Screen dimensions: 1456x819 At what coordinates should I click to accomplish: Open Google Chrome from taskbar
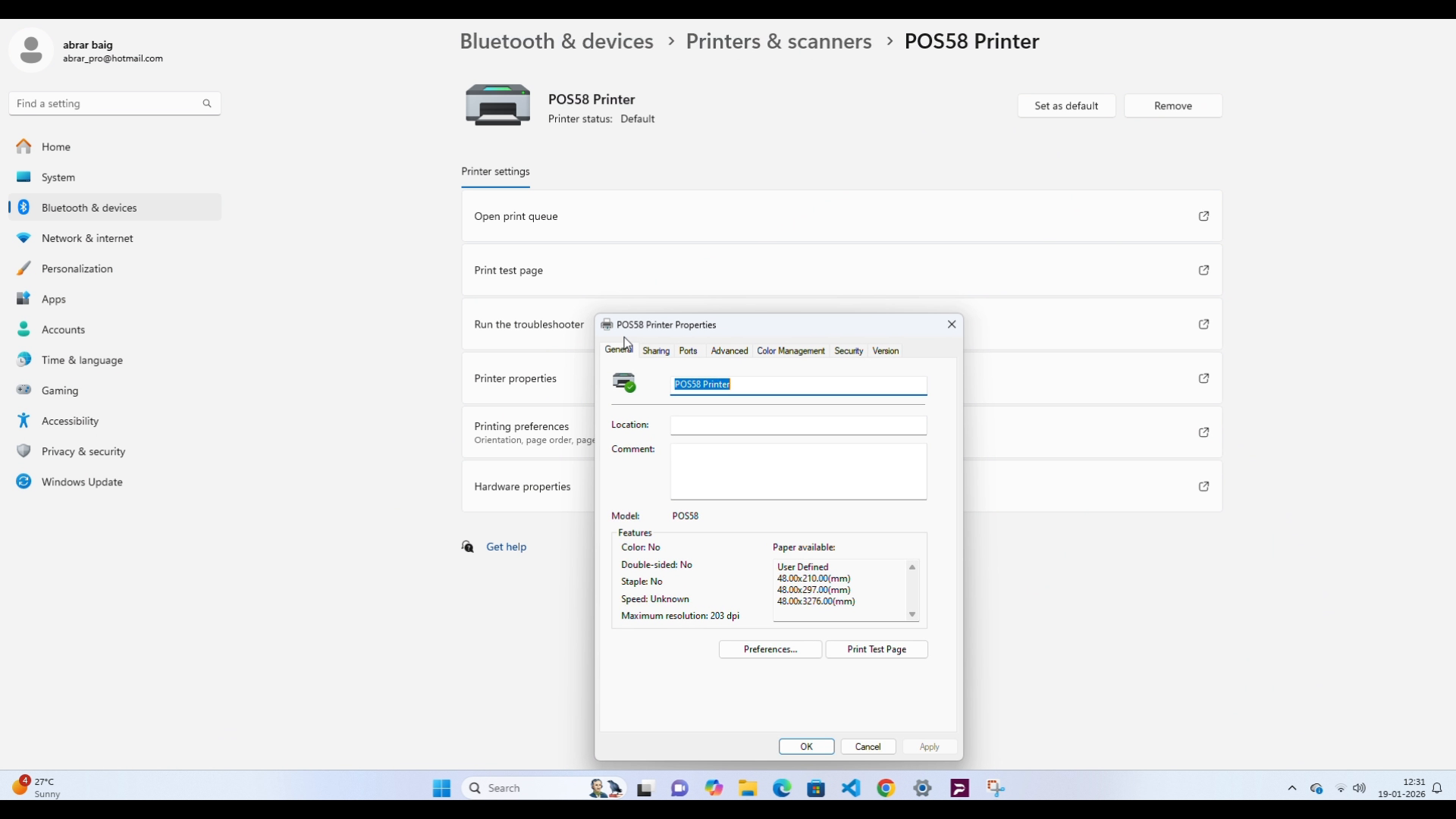tap(886, 788)
